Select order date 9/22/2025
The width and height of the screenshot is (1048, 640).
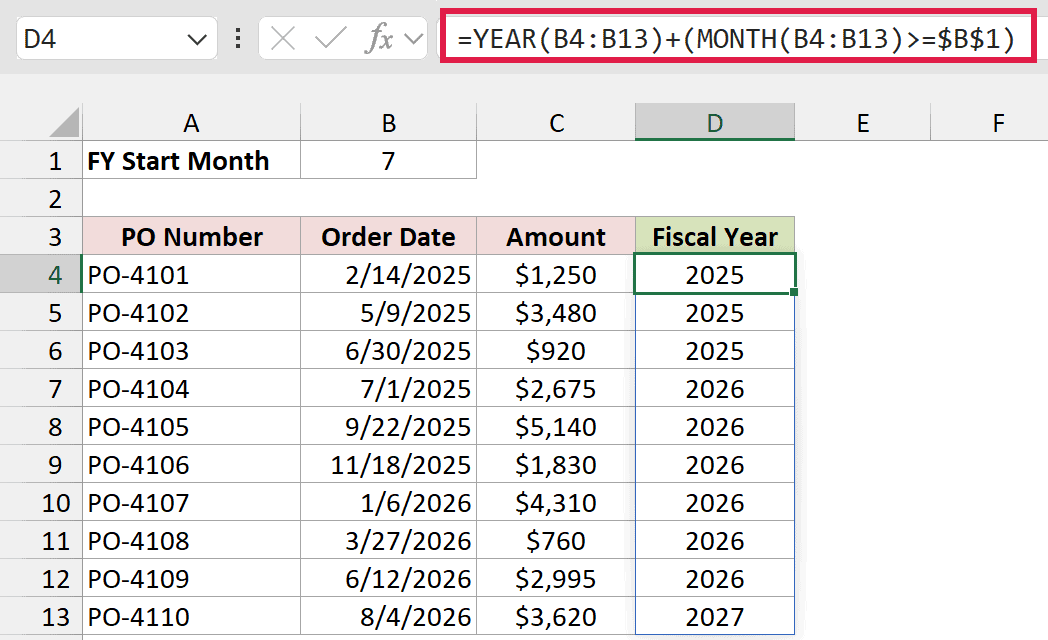(x=388, y=427)
